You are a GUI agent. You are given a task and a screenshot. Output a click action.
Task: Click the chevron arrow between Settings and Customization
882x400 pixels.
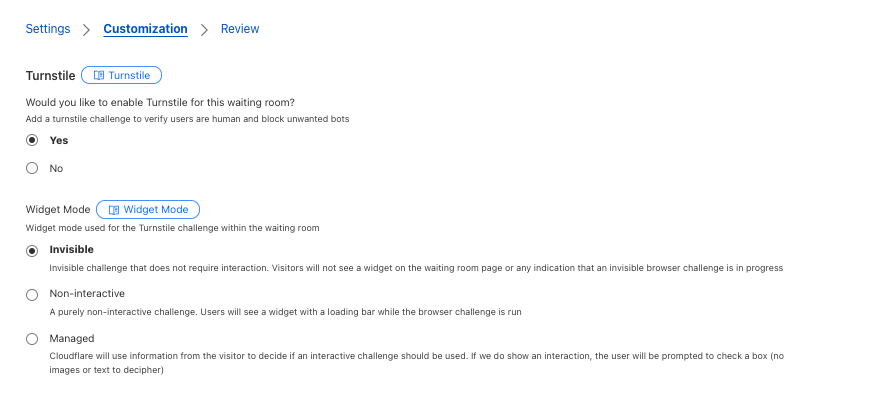86,30
